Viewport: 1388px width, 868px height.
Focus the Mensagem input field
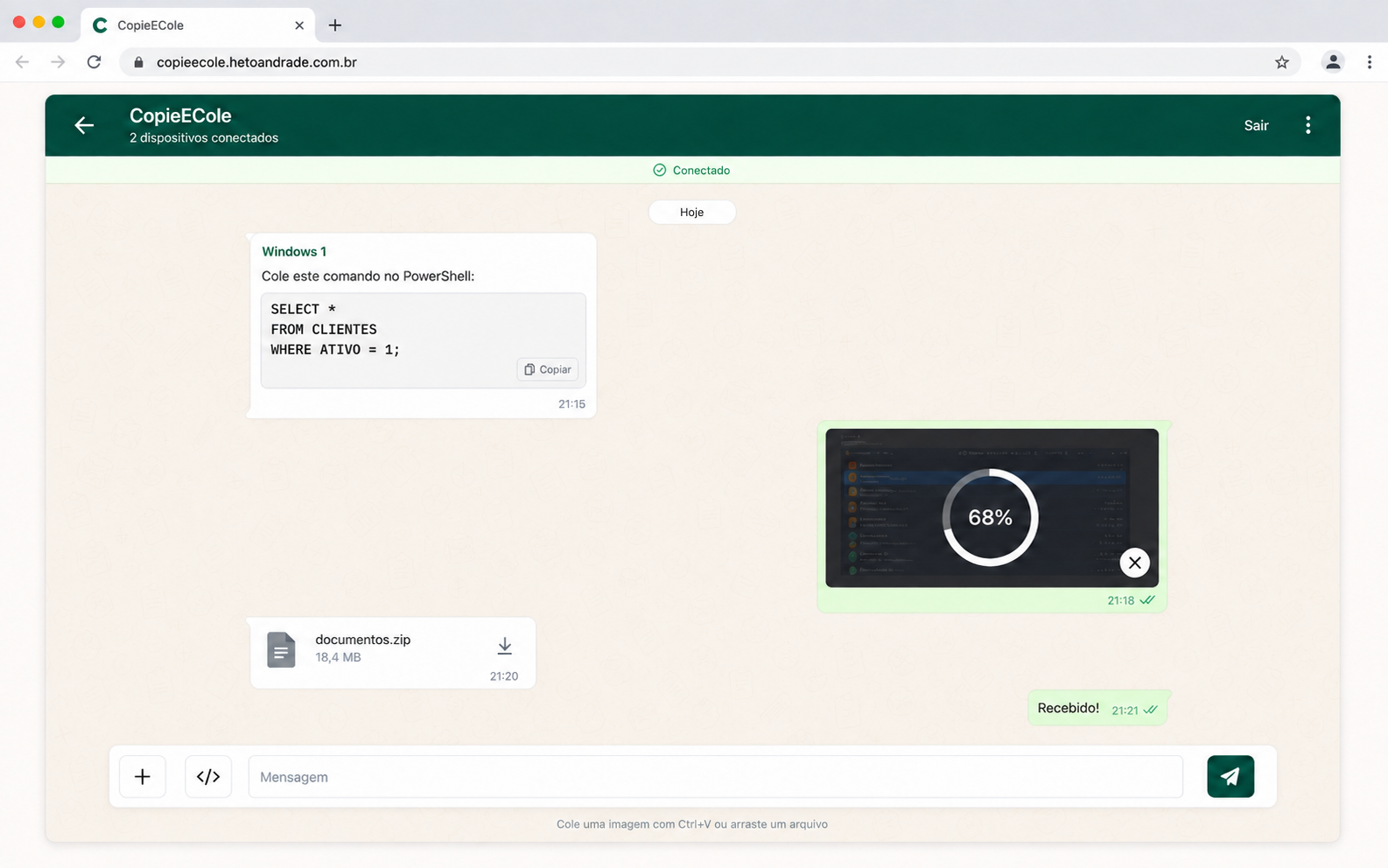point(715,777)
